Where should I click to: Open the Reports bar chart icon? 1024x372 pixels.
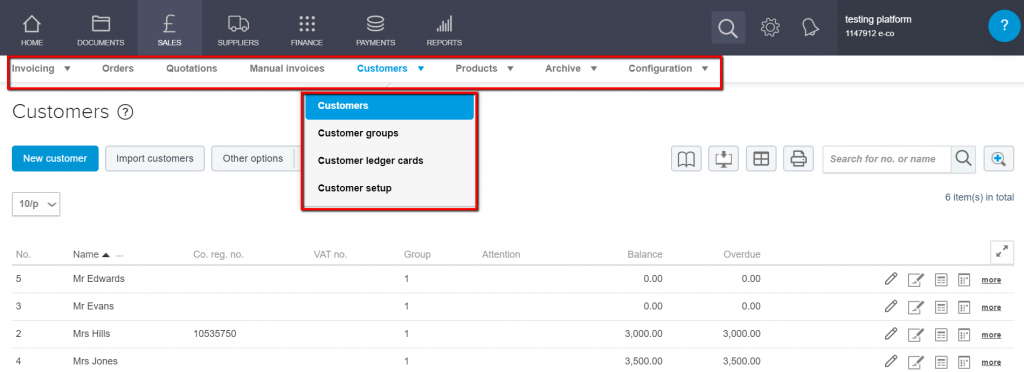pyautogui.click(x=444, y=25)
